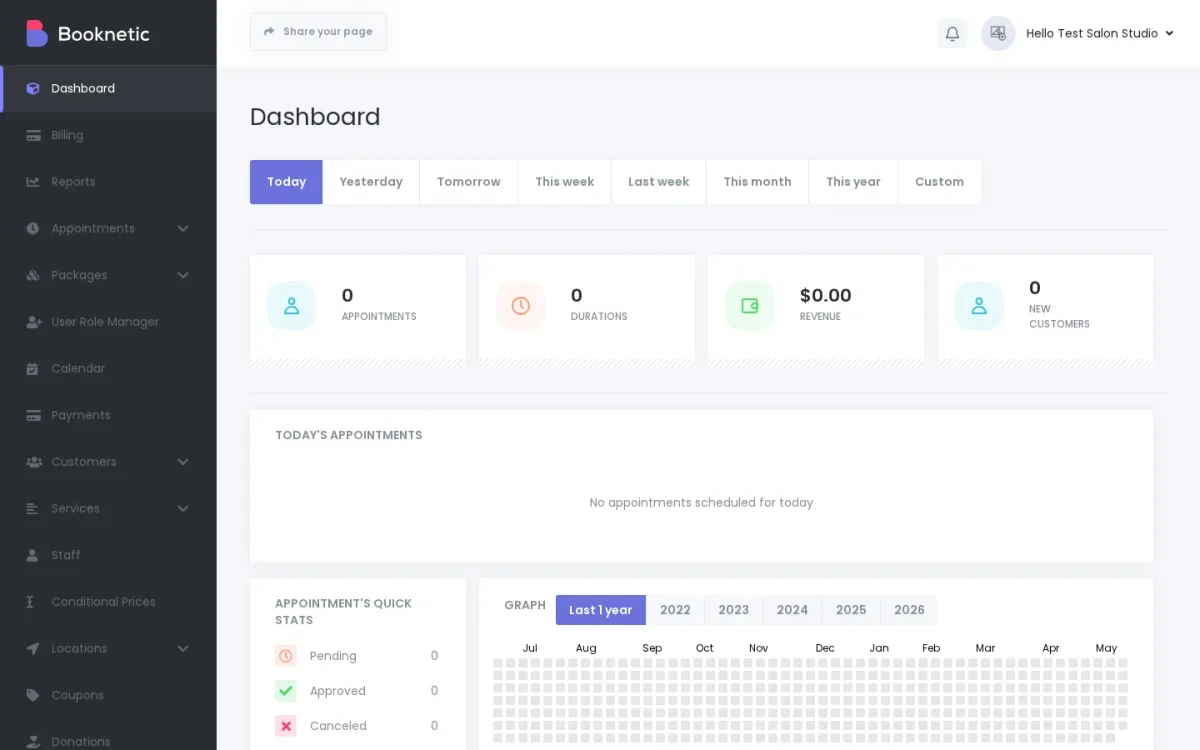Click the Locations arrow icon in sidebar

pyautogui.click(x=33, y=649)
